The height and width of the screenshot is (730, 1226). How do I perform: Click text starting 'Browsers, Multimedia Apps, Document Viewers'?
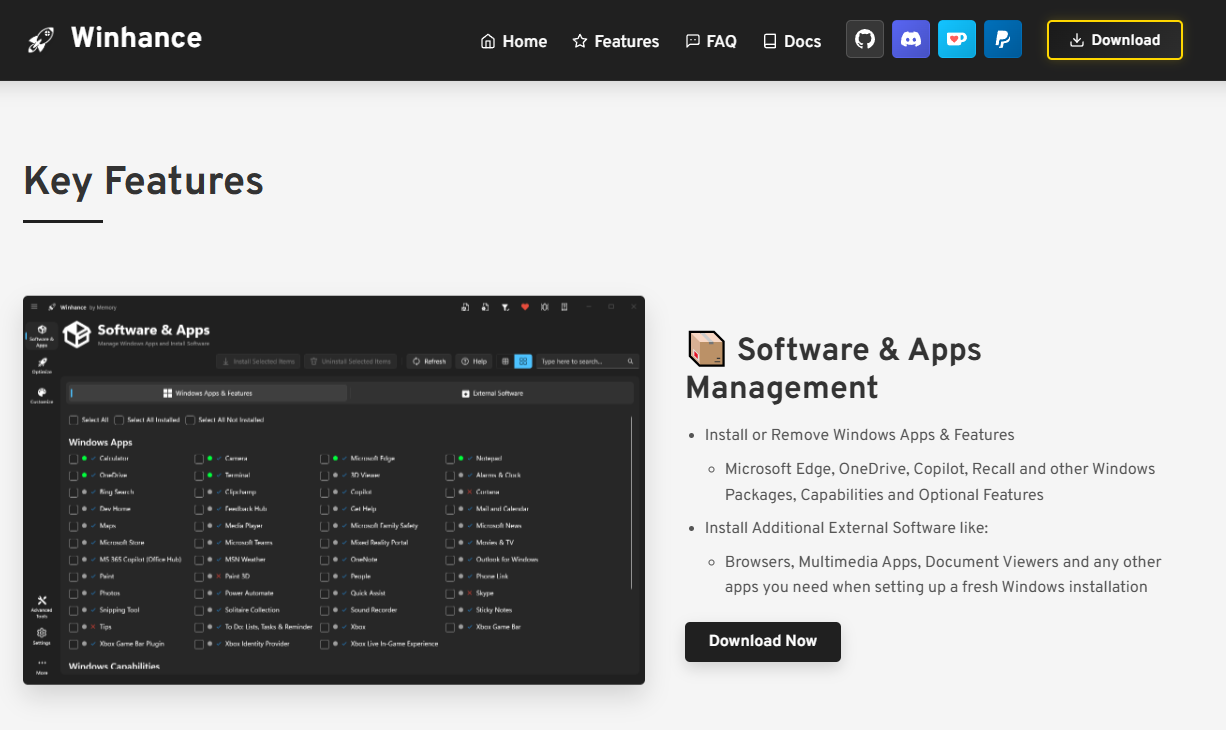click(943, 575)
